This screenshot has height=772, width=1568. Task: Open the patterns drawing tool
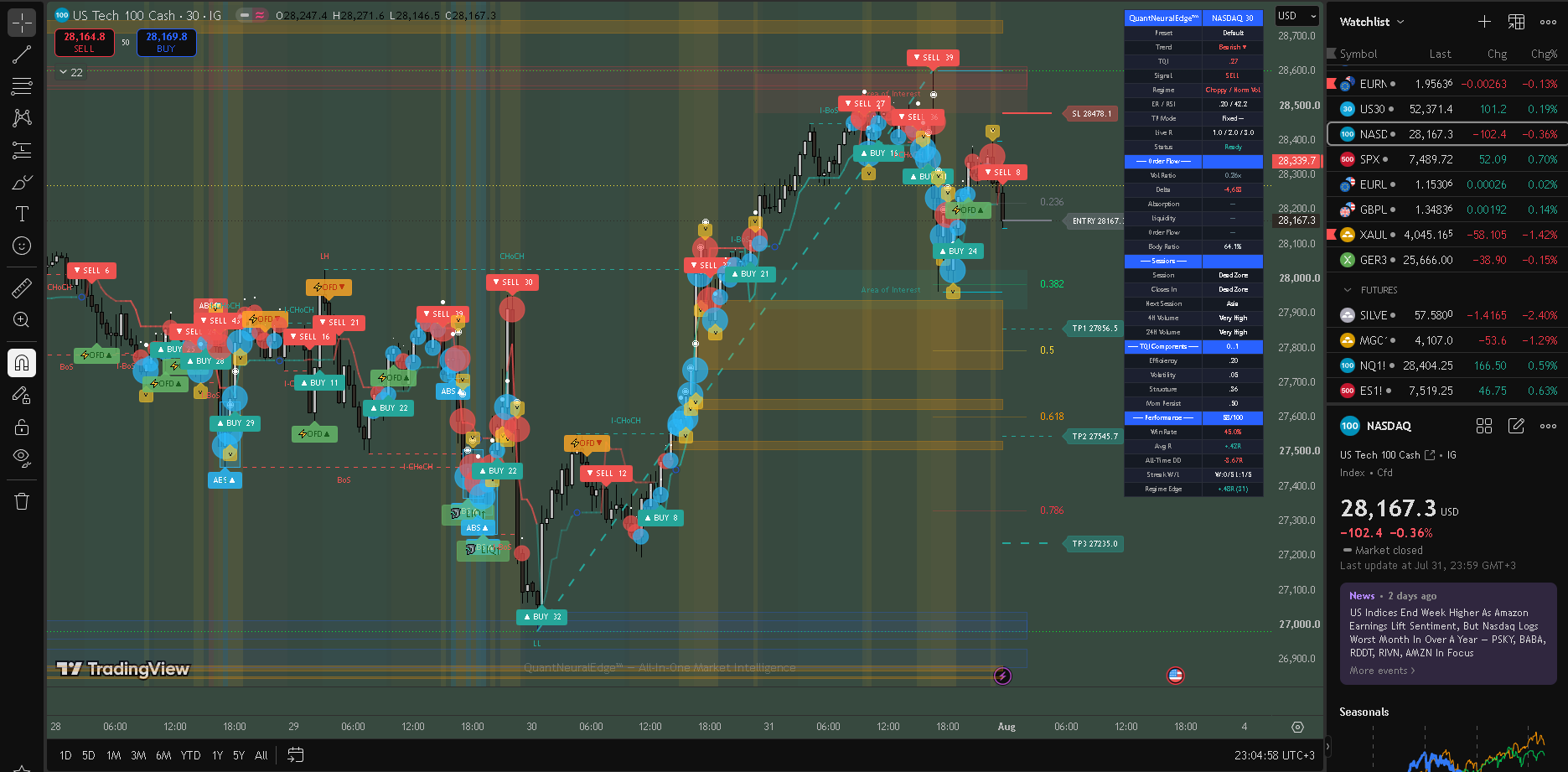22,118
